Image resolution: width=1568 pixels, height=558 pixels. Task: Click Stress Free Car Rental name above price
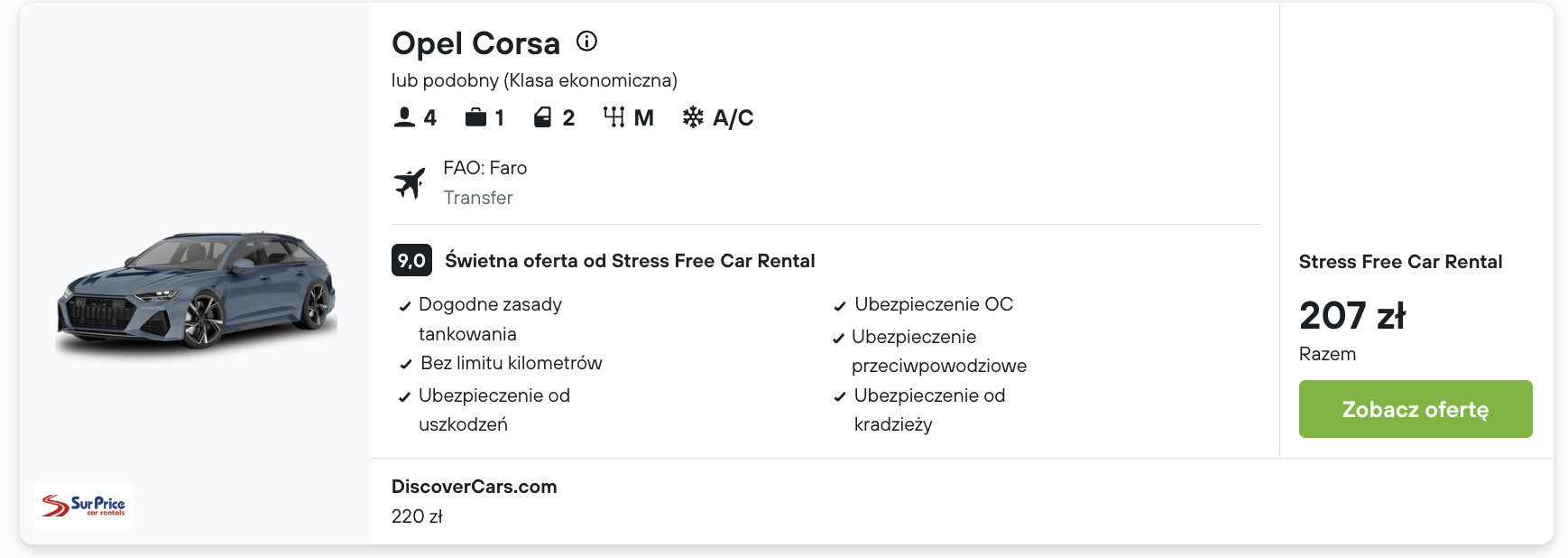pos(1400,262)
